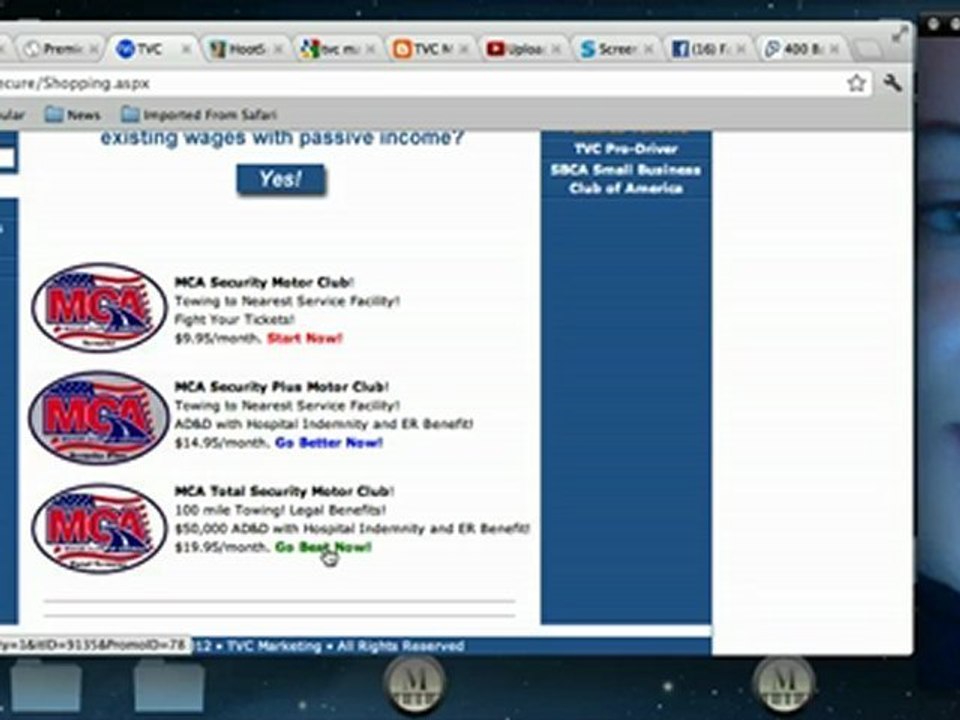Viewport: 960px width, 720px height.
Task: Select the 'MCA Total Security Motor Club!' heading
Action: (284, 491)
